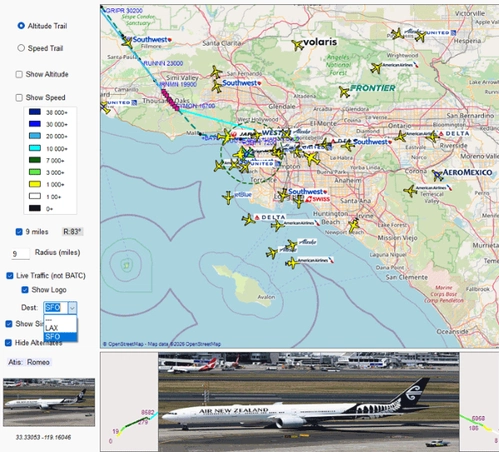Viewport: 499px width, 452px height.
Task: Click the Southwest plane near Long Beach
Action: pos(283,195)
